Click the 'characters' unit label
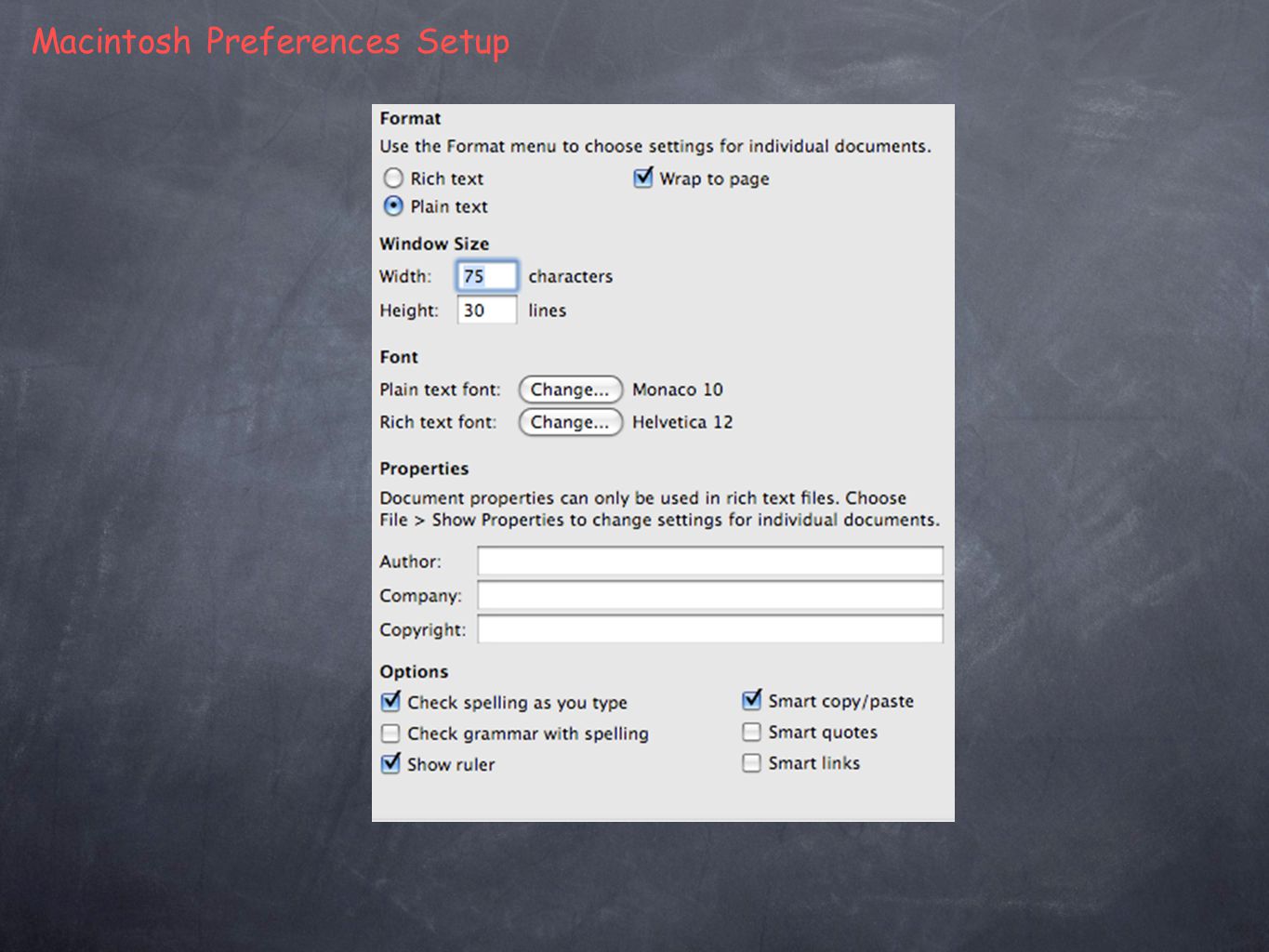The image size is (1269, 952). click(571, 276)
